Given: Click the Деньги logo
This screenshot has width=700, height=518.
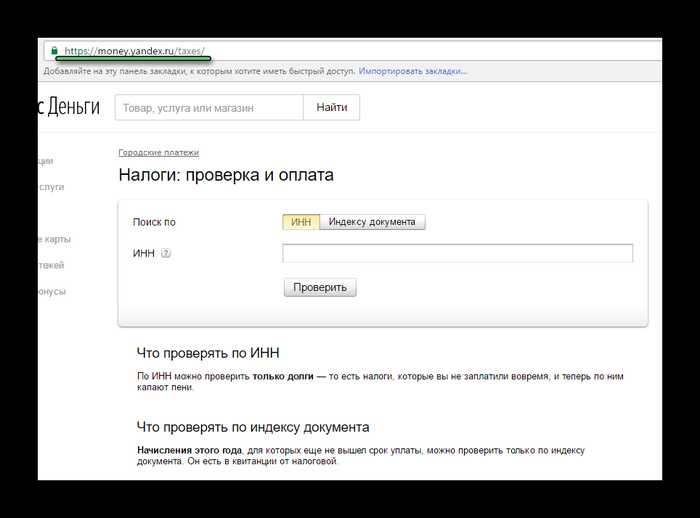Looking at the screenshot, I should point(70,106).
